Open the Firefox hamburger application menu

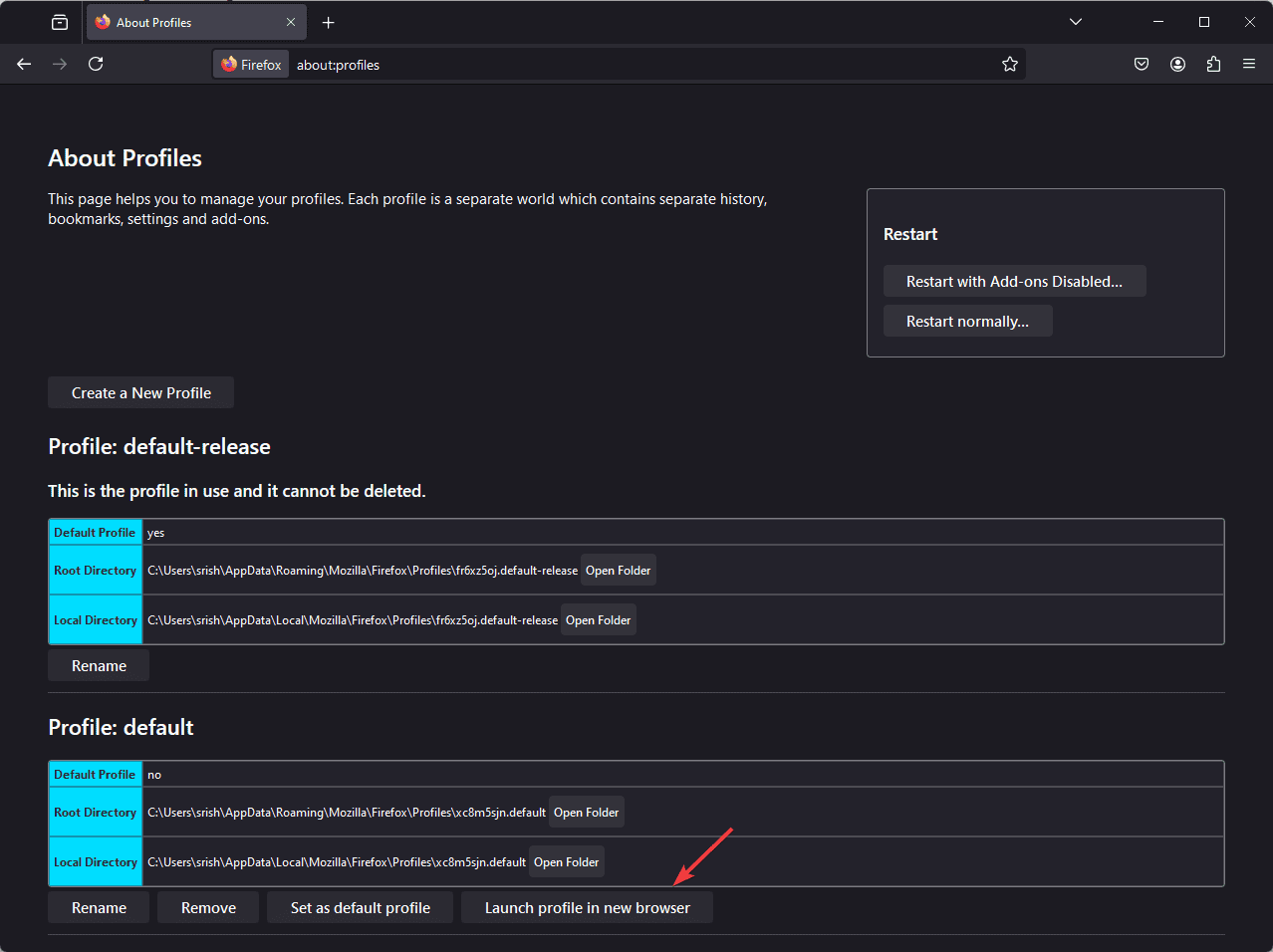(x=1249, y=65)
